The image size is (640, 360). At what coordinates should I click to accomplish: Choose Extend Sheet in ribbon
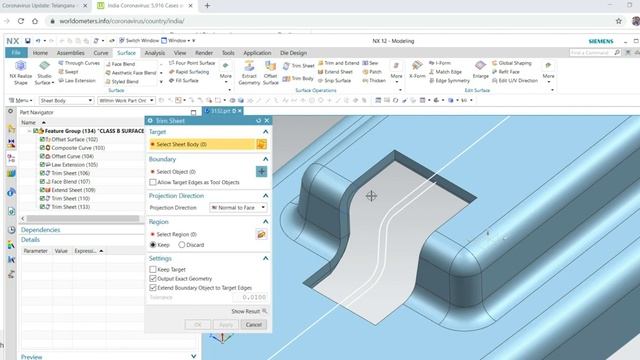pyautogui.click(x=335, y=72)
